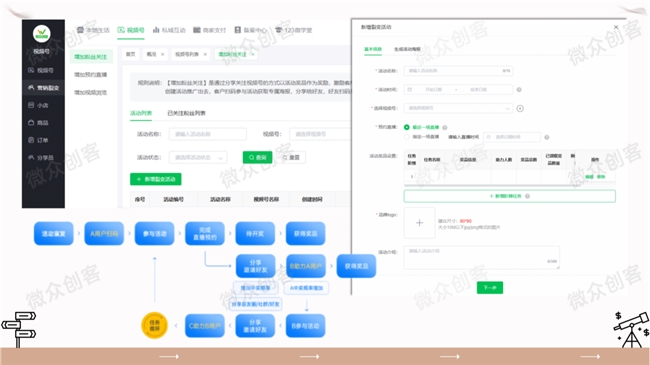Click the green 新增裂变活动 button
The image size is (650, 365).
pos(156,179)
